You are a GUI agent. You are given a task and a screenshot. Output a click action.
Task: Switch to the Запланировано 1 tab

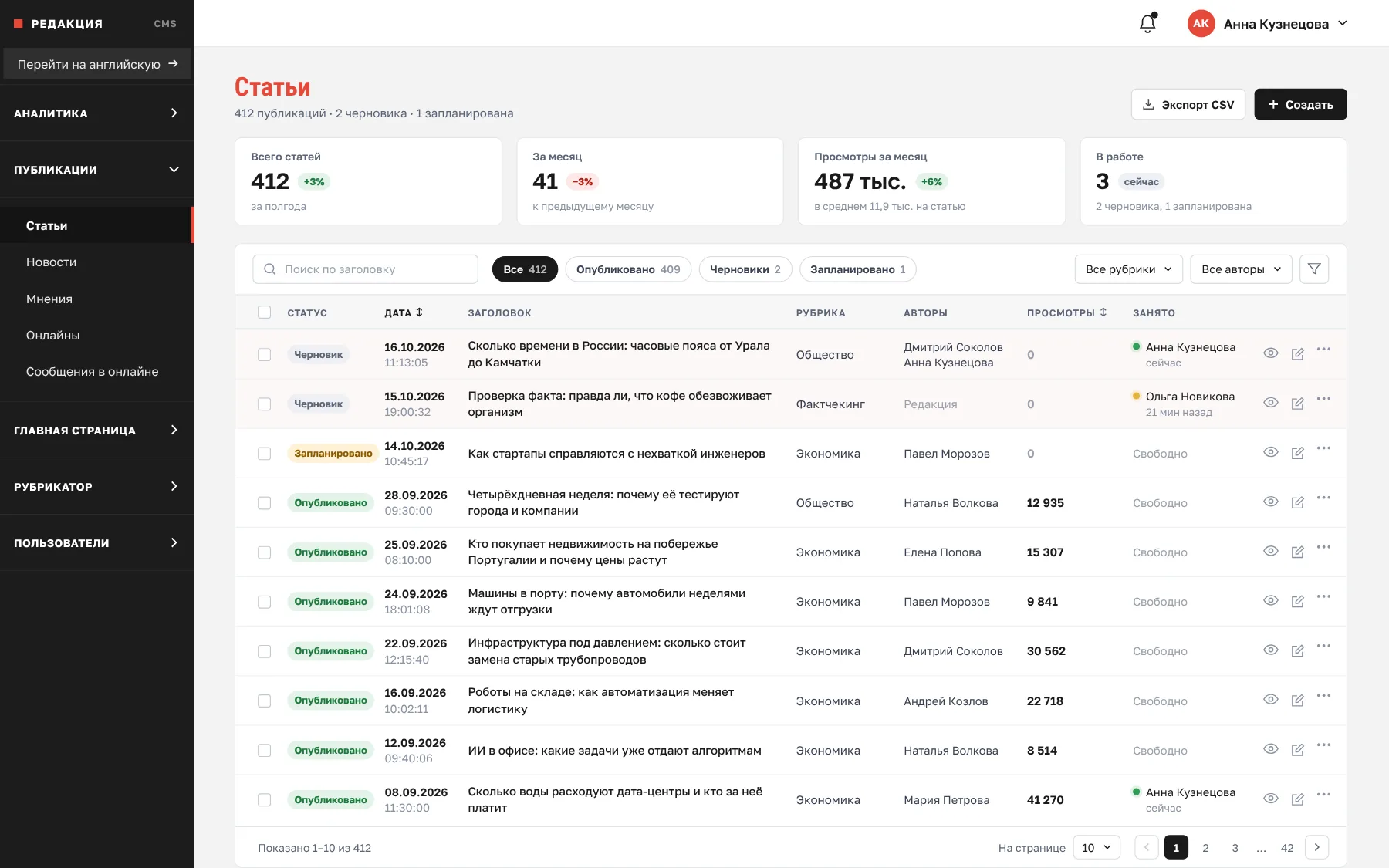pyautogui.click(x=858, y=269)
